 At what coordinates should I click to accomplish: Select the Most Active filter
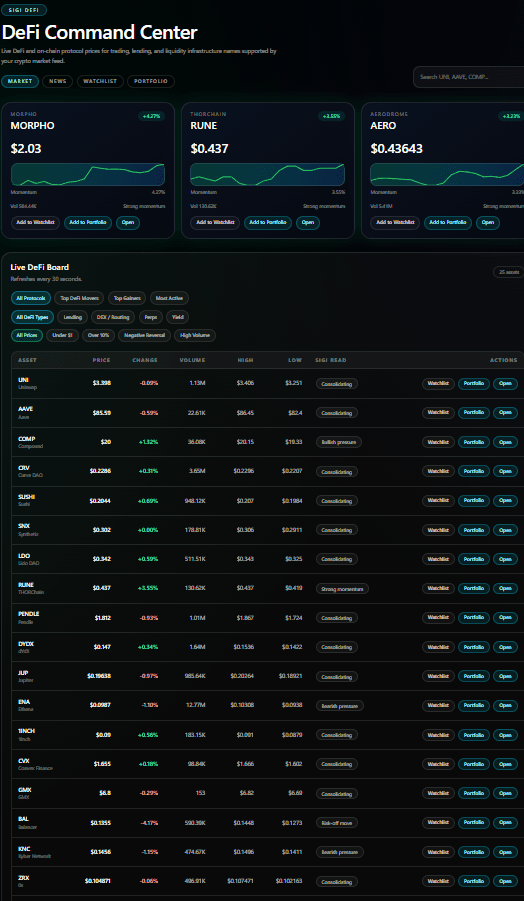pyautogui.click(x=169, y=298)
